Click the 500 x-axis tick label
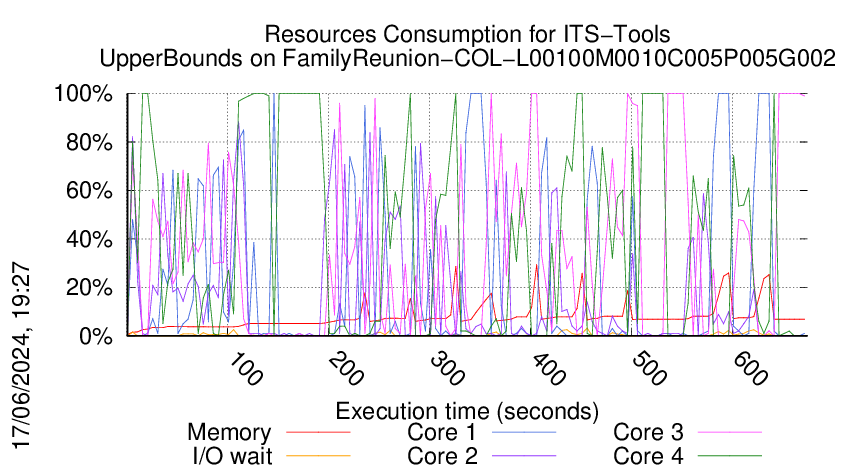 pos(649,369)
